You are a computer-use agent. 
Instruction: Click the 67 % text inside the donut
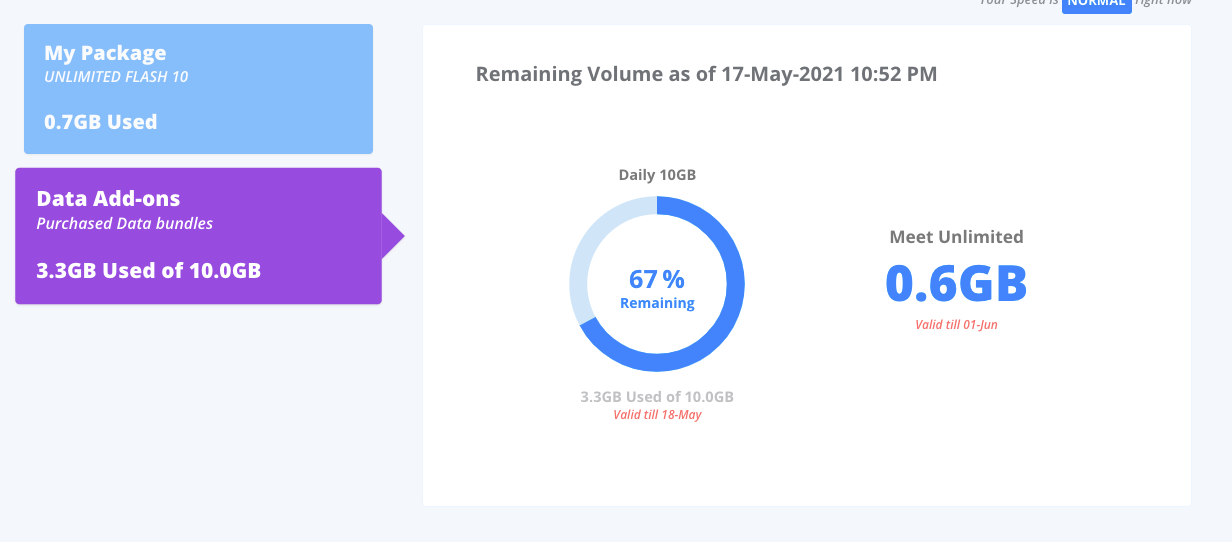(x=657, y=279)
